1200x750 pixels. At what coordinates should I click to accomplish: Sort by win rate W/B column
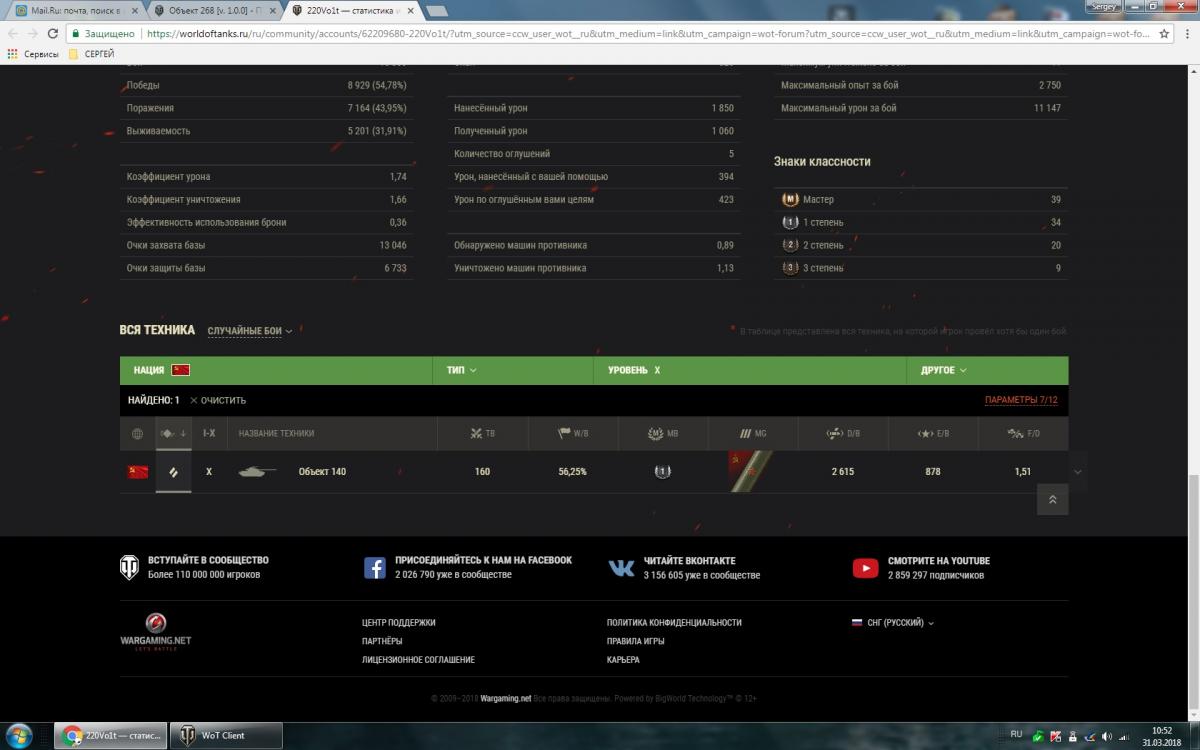coord(572,433)
